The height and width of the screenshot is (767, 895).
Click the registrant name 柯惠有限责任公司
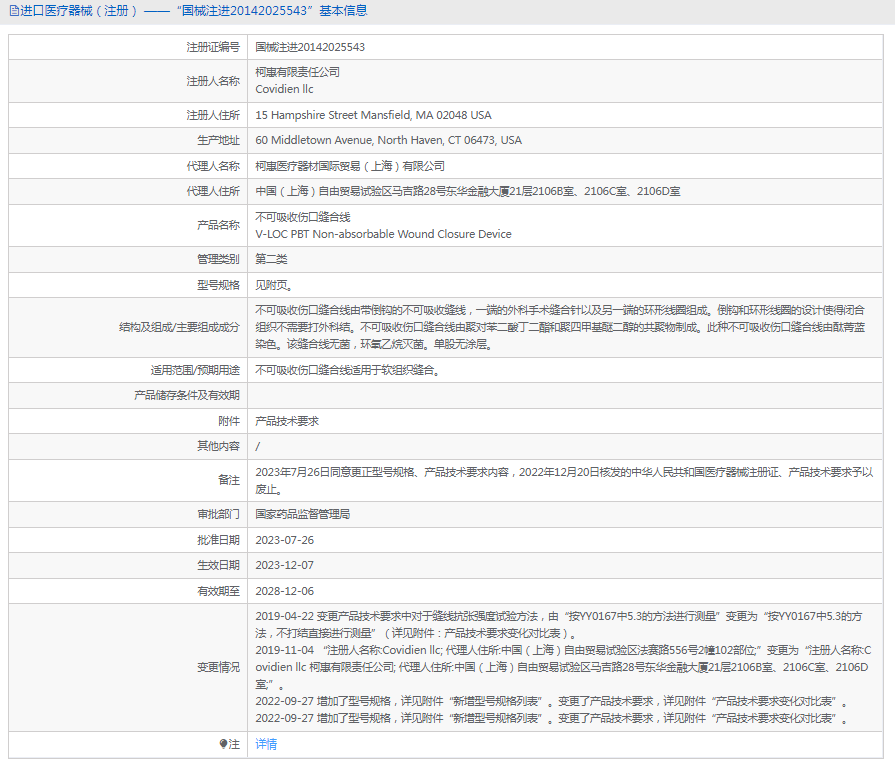pyautogui.click(x=297, y=72)
